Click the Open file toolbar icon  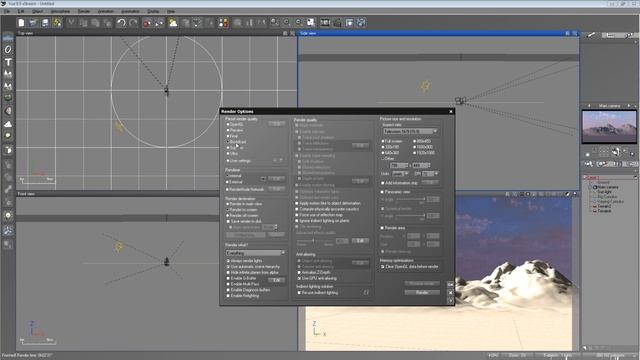point(33,22)
